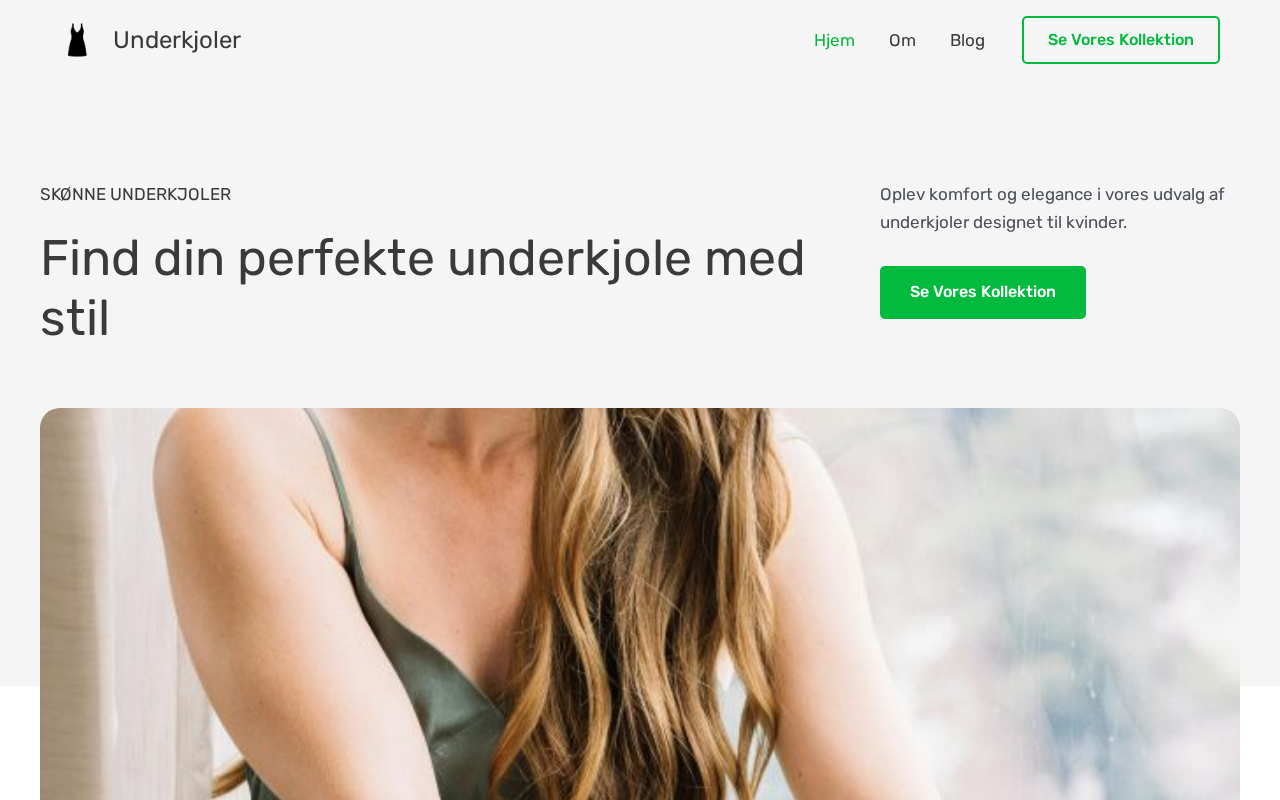Click the word underkjole in the main heading
The width and height of the screenshot is (1280, 800).
coord(569,258)
